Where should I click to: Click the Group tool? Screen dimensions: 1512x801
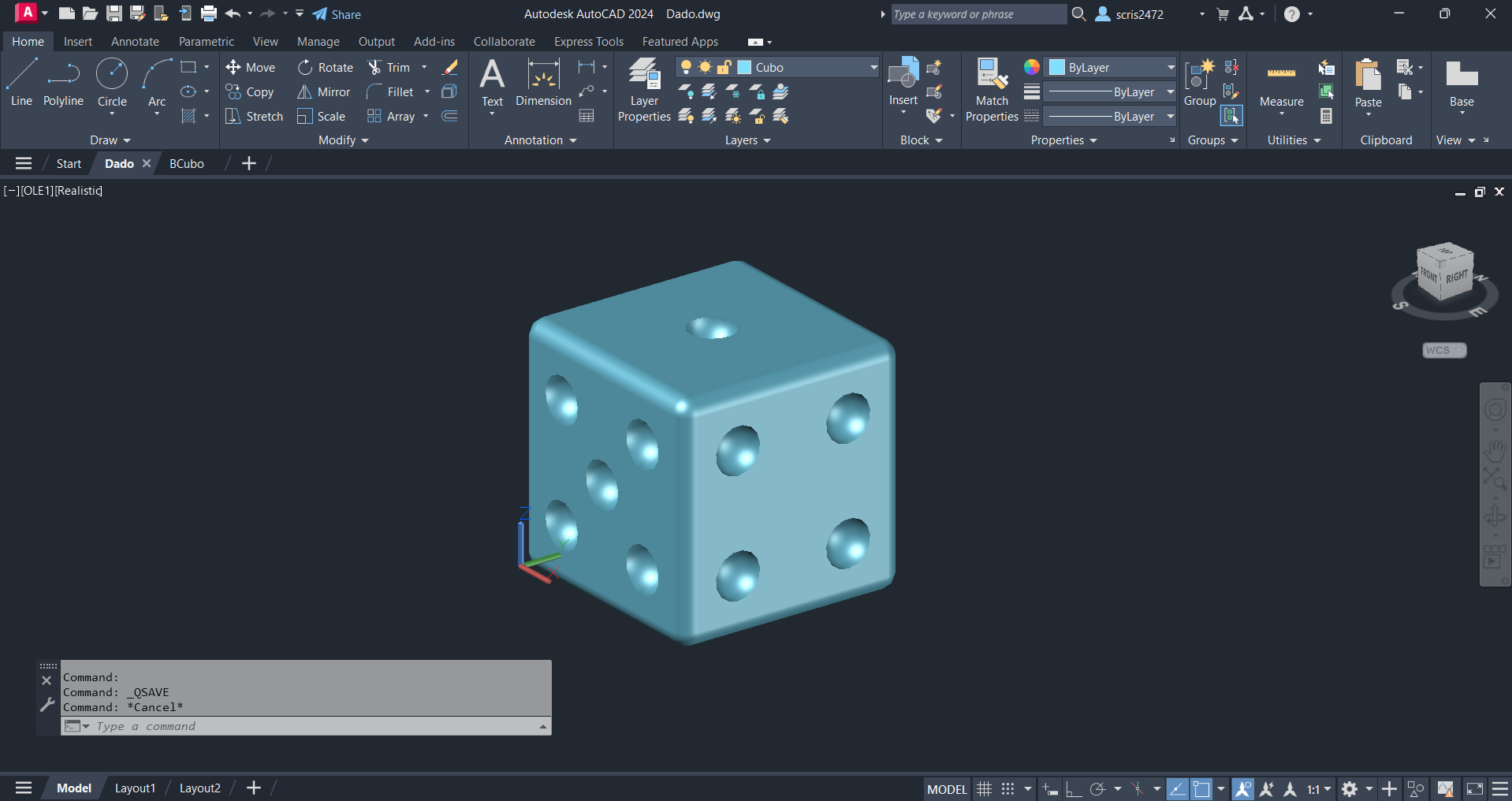(1200, 84)
